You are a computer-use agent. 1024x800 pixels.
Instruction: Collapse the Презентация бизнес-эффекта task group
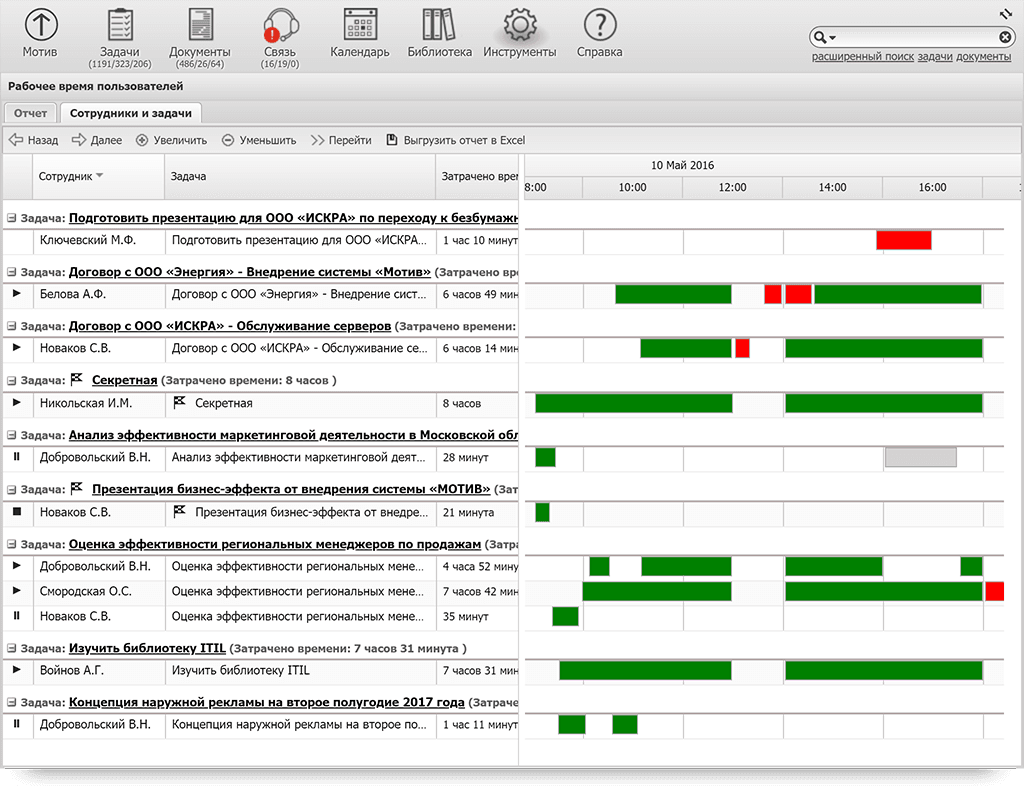point(12,490)
